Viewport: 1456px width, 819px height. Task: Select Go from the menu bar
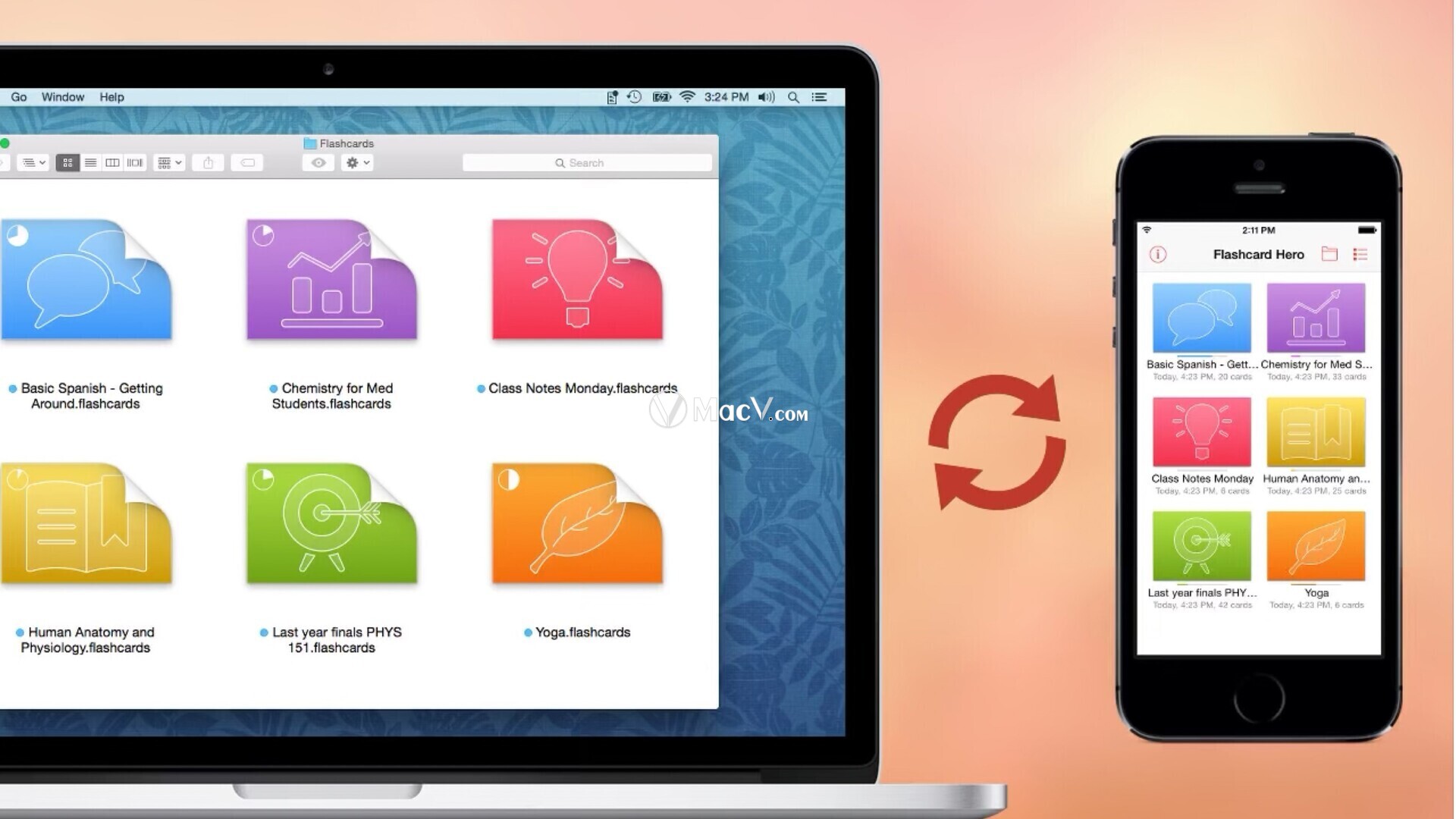(18, 96)
